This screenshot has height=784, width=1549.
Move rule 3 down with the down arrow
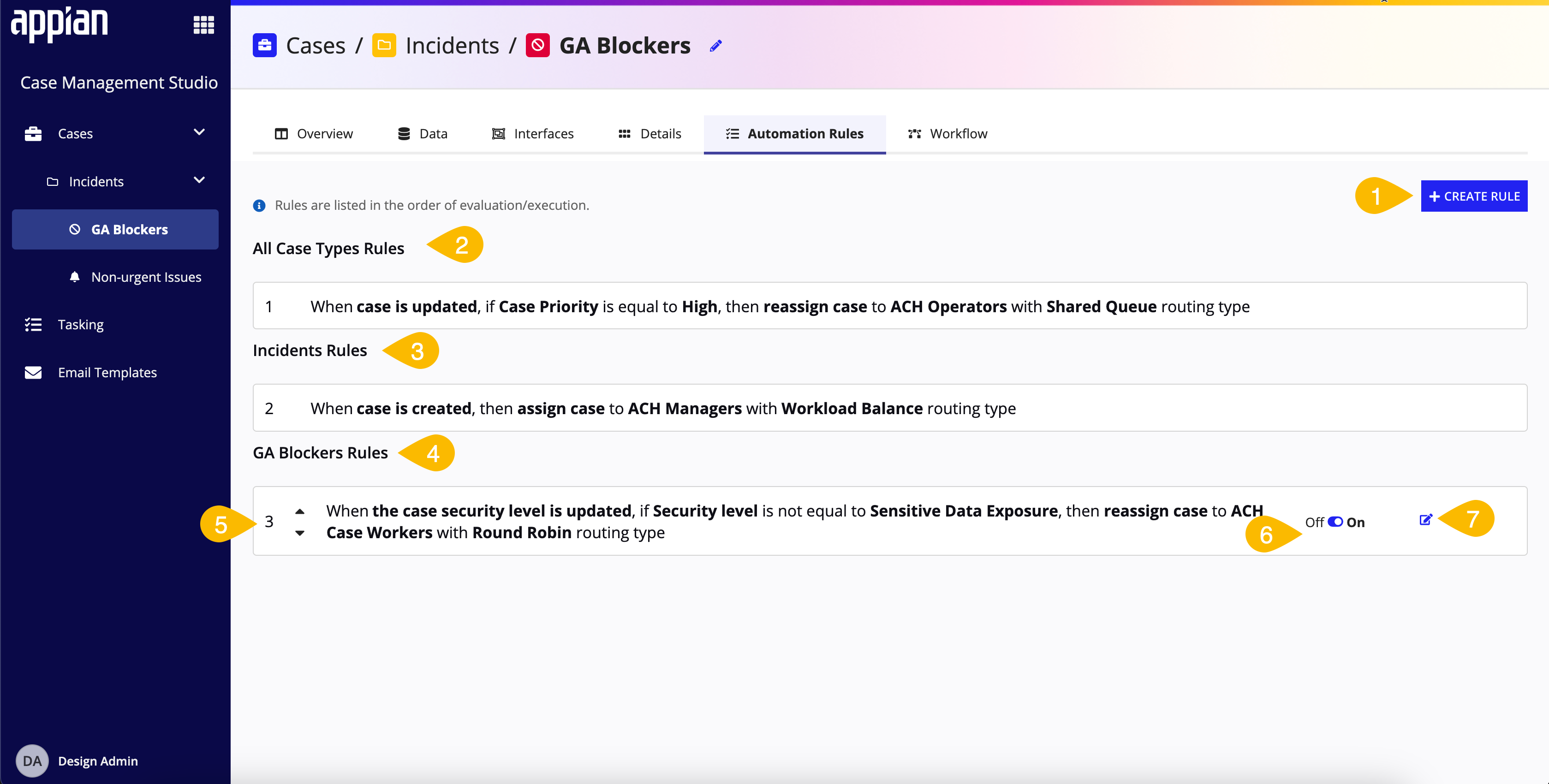click(x=299, y=533)
